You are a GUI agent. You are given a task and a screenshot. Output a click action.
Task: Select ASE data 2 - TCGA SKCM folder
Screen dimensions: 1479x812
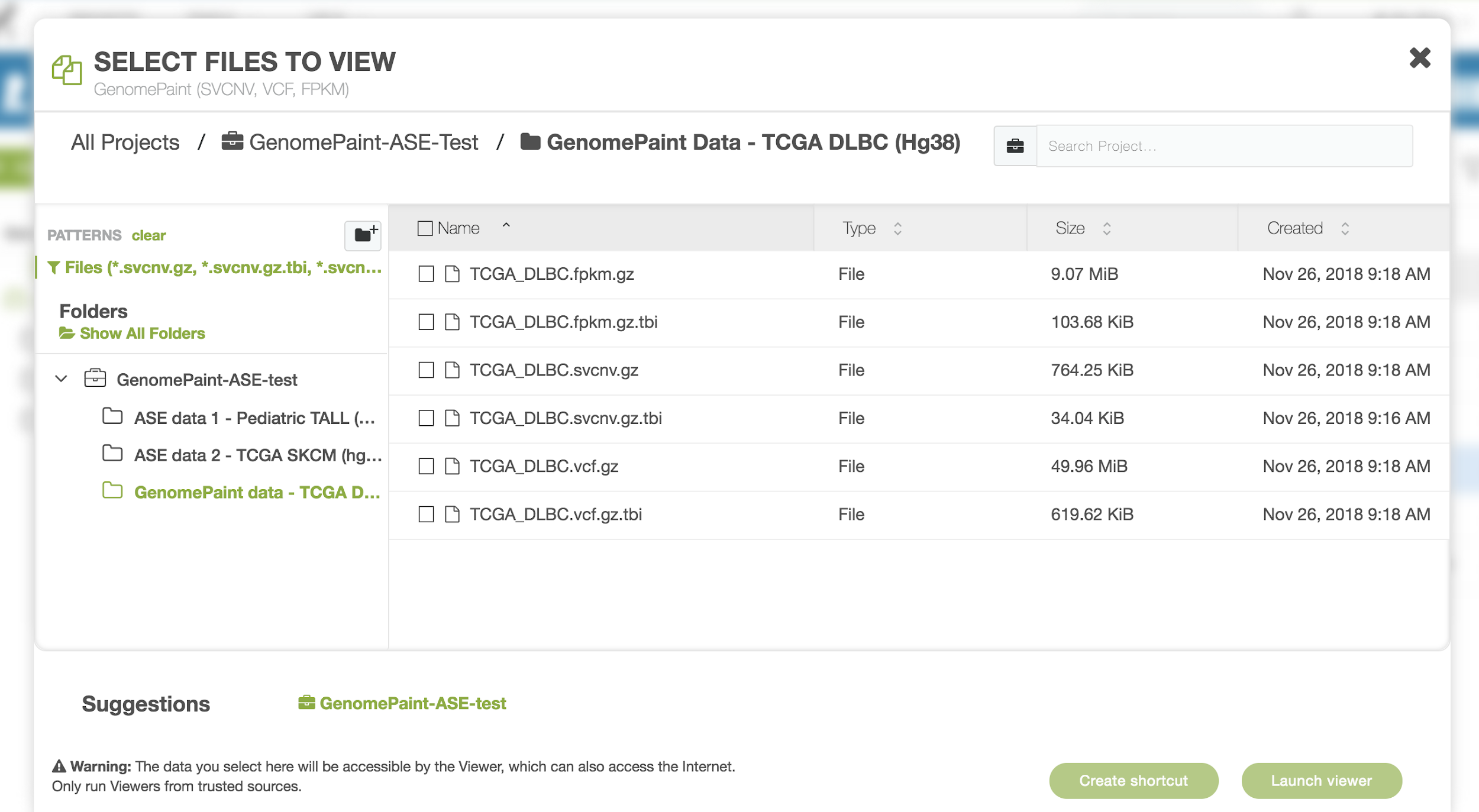pos(258,455)
